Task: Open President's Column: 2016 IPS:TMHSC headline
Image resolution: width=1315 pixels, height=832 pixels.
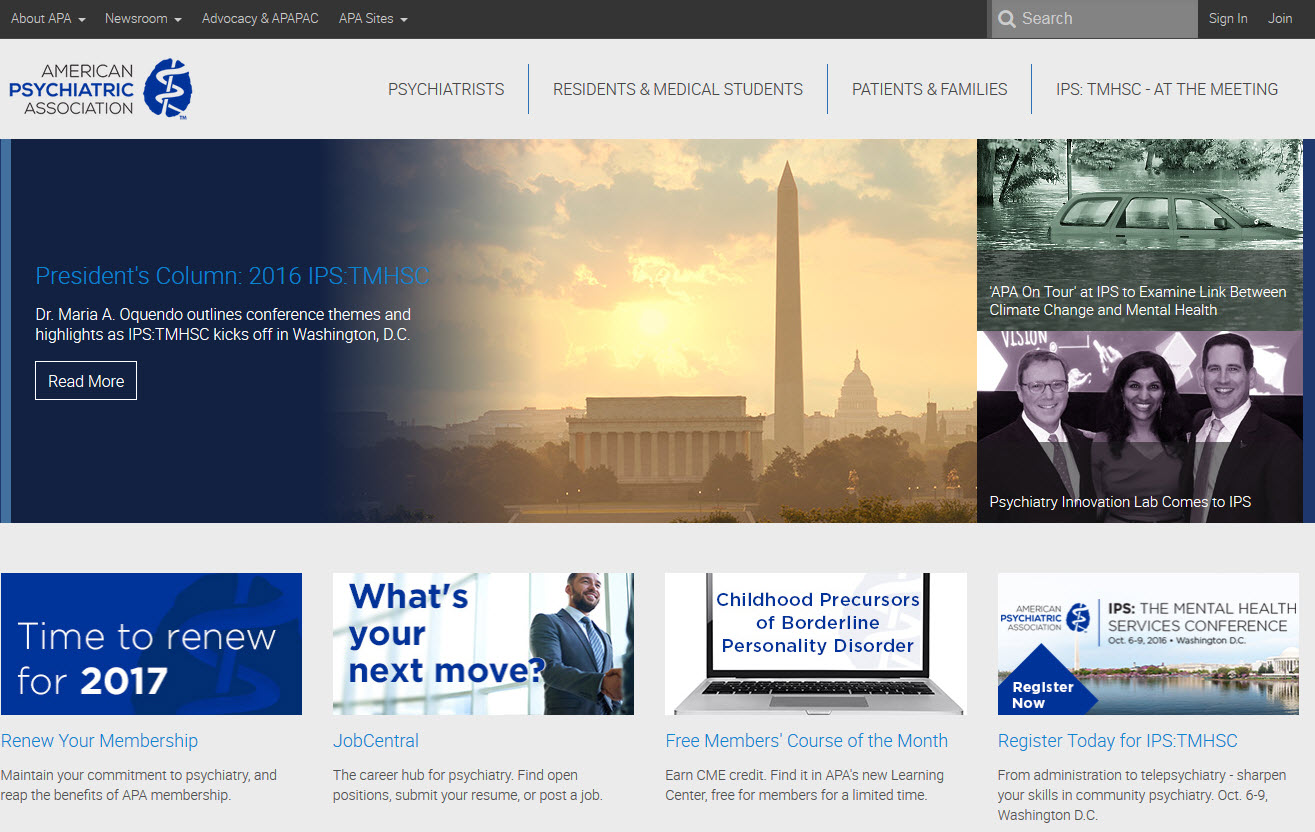Action: (x=232, y=276)
